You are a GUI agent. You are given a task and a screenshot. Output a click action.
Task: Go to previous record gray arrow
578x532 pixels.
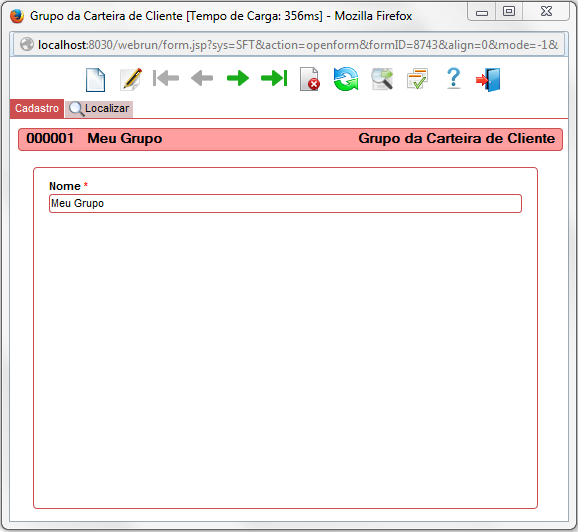pos(202,78)
